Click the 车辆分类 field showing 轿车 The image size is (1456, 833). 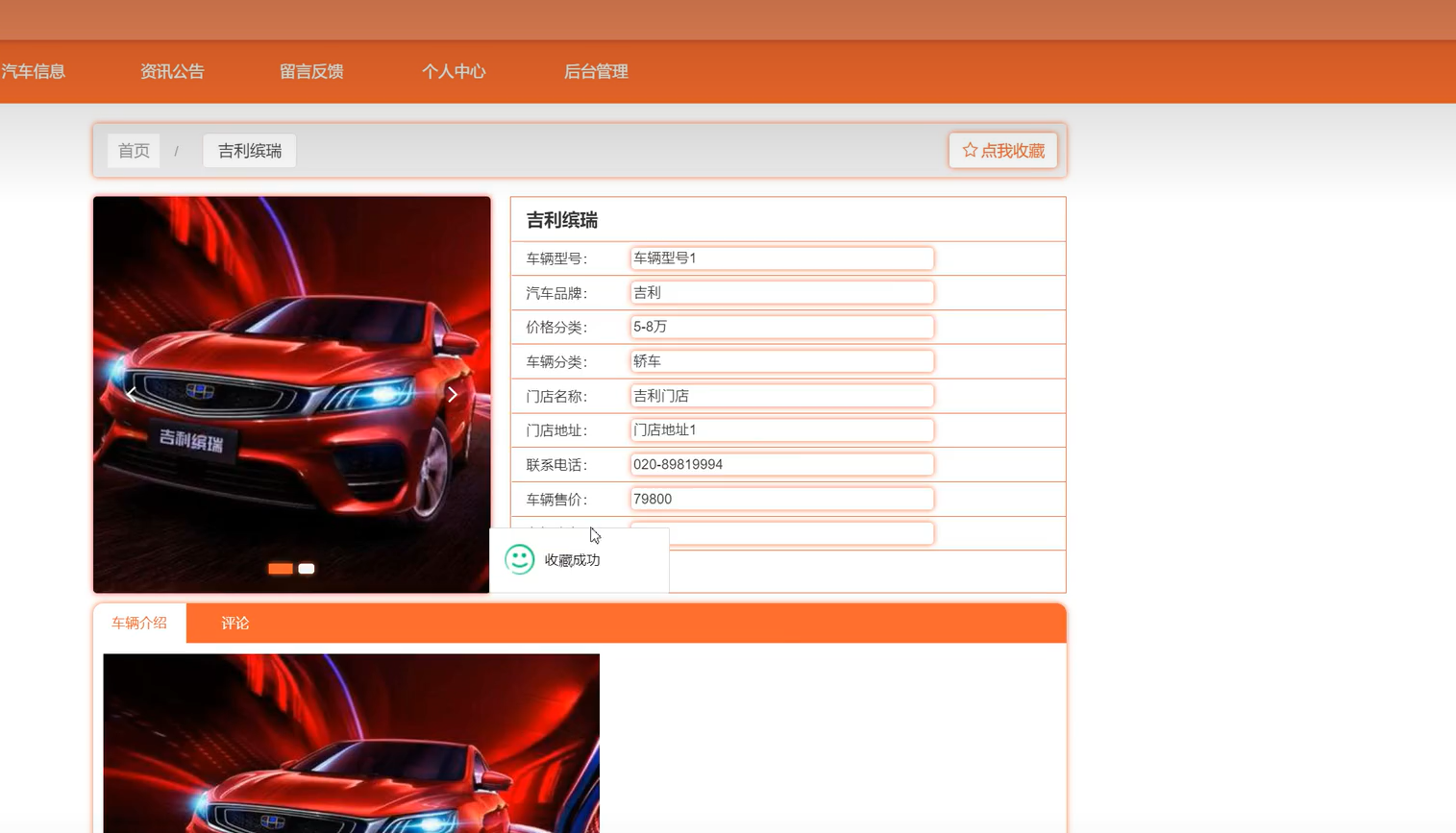click(x=781, y=361)
